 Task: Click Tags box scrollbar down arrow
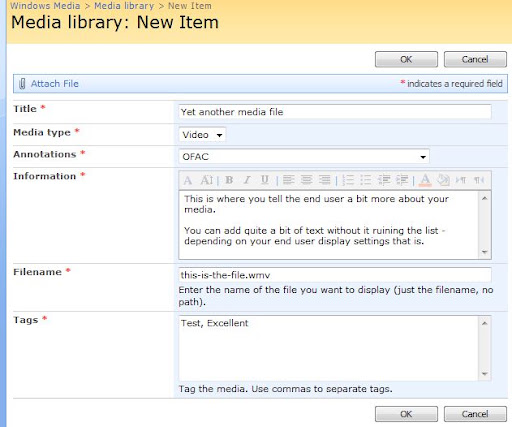click(485, 374)
